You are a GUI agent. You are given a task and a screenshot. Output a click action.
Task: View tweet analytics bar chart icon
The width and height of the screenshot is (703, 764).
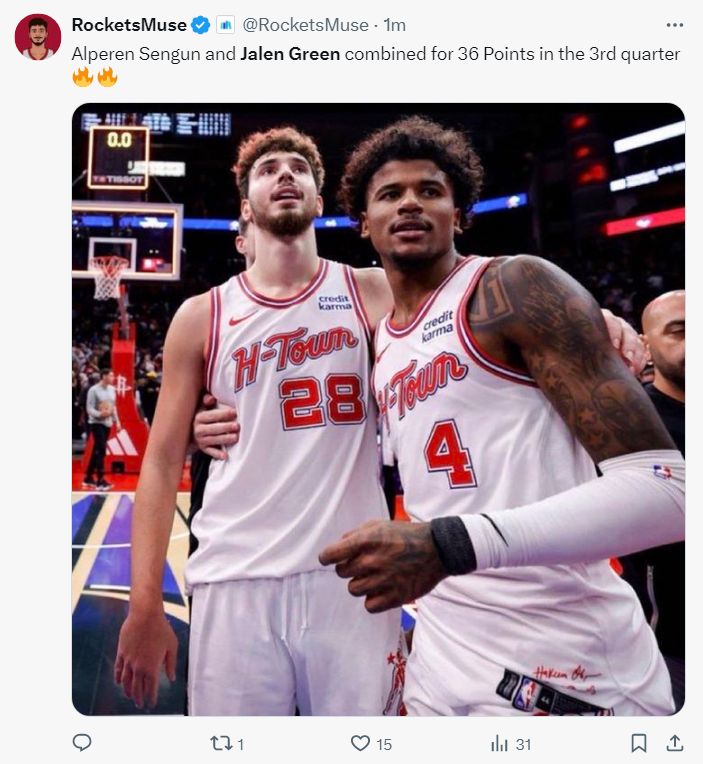499,744
